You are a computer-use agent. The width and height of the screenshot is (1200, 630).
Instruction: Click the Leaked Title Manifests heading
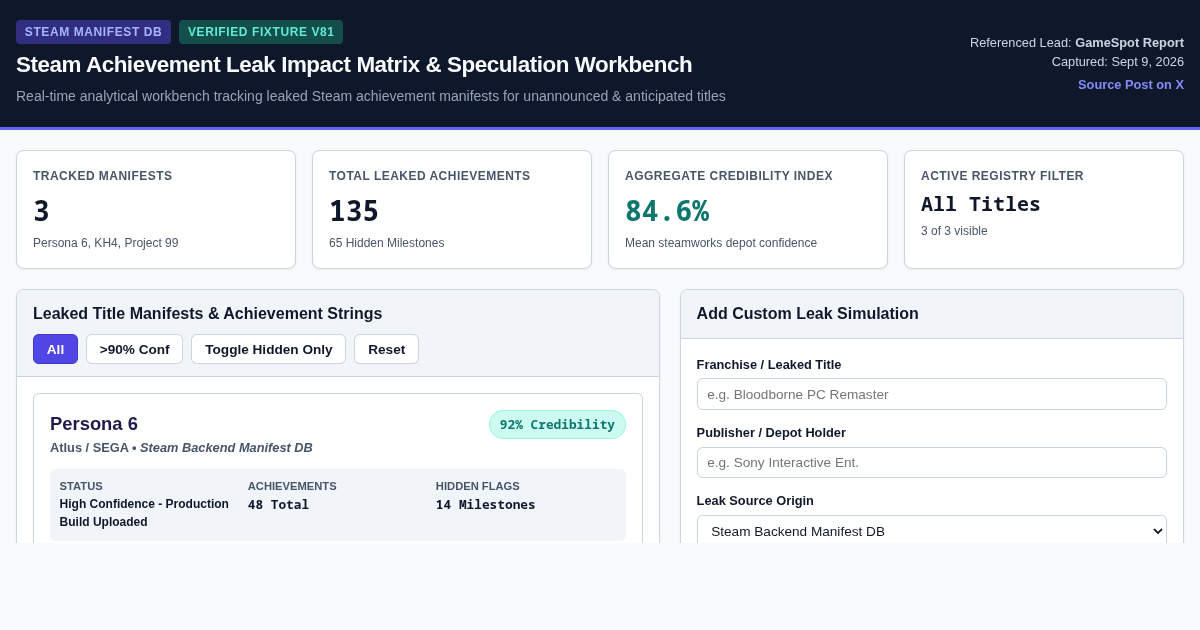pos(207,314)
